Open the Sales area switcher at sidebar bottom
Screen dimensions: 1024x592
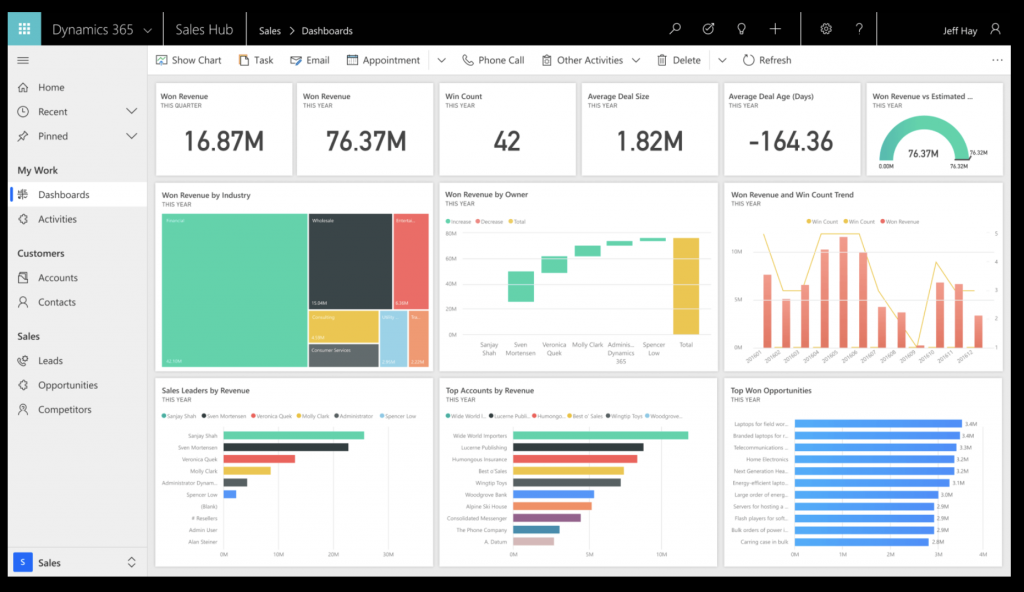coord(77,563)
